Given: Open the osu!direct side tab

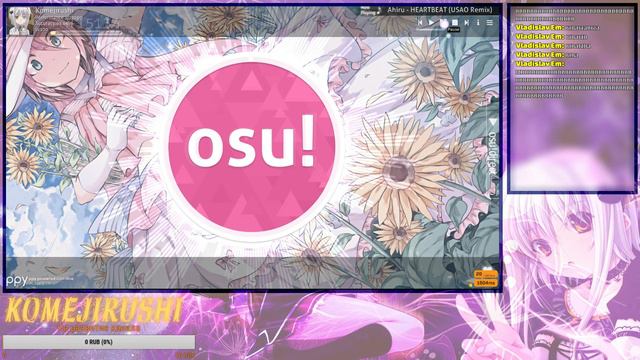Looking at the screenshot, I should (x=492, y=148).
